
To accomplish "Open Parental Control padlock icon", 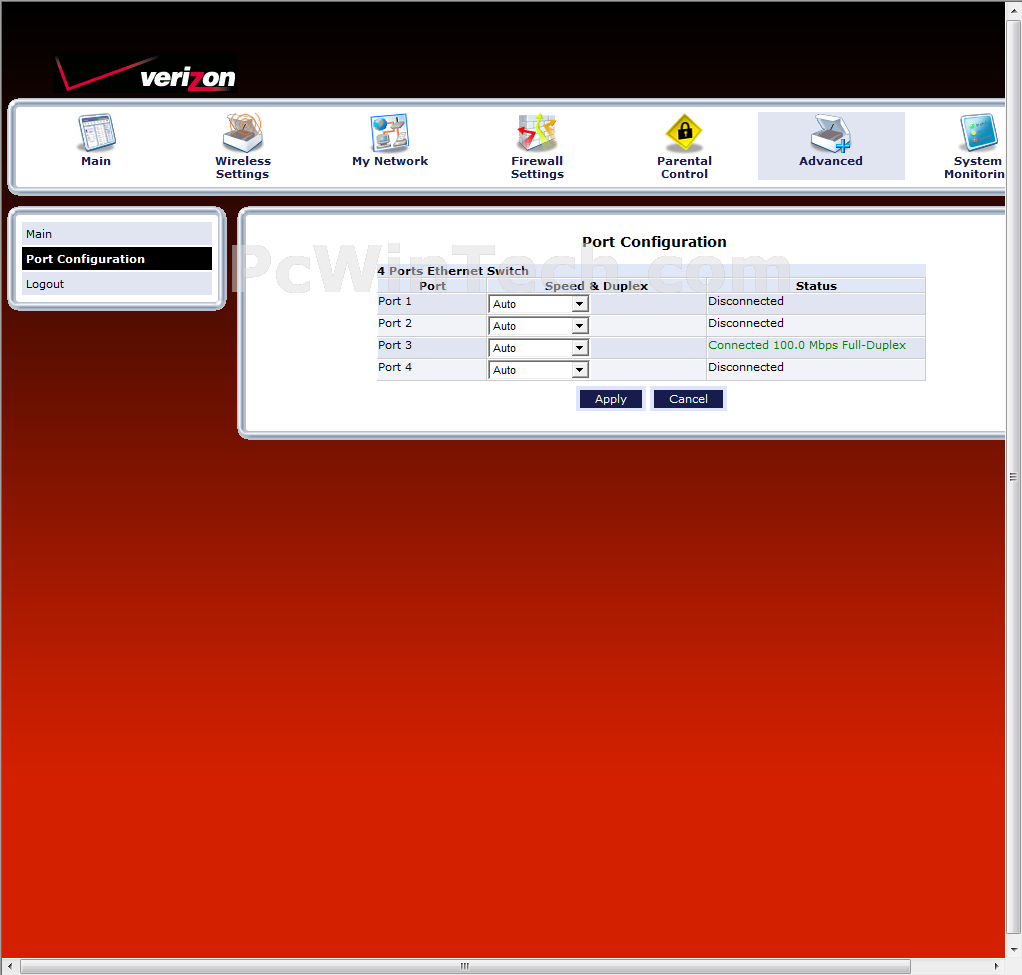I will [684, 133].
